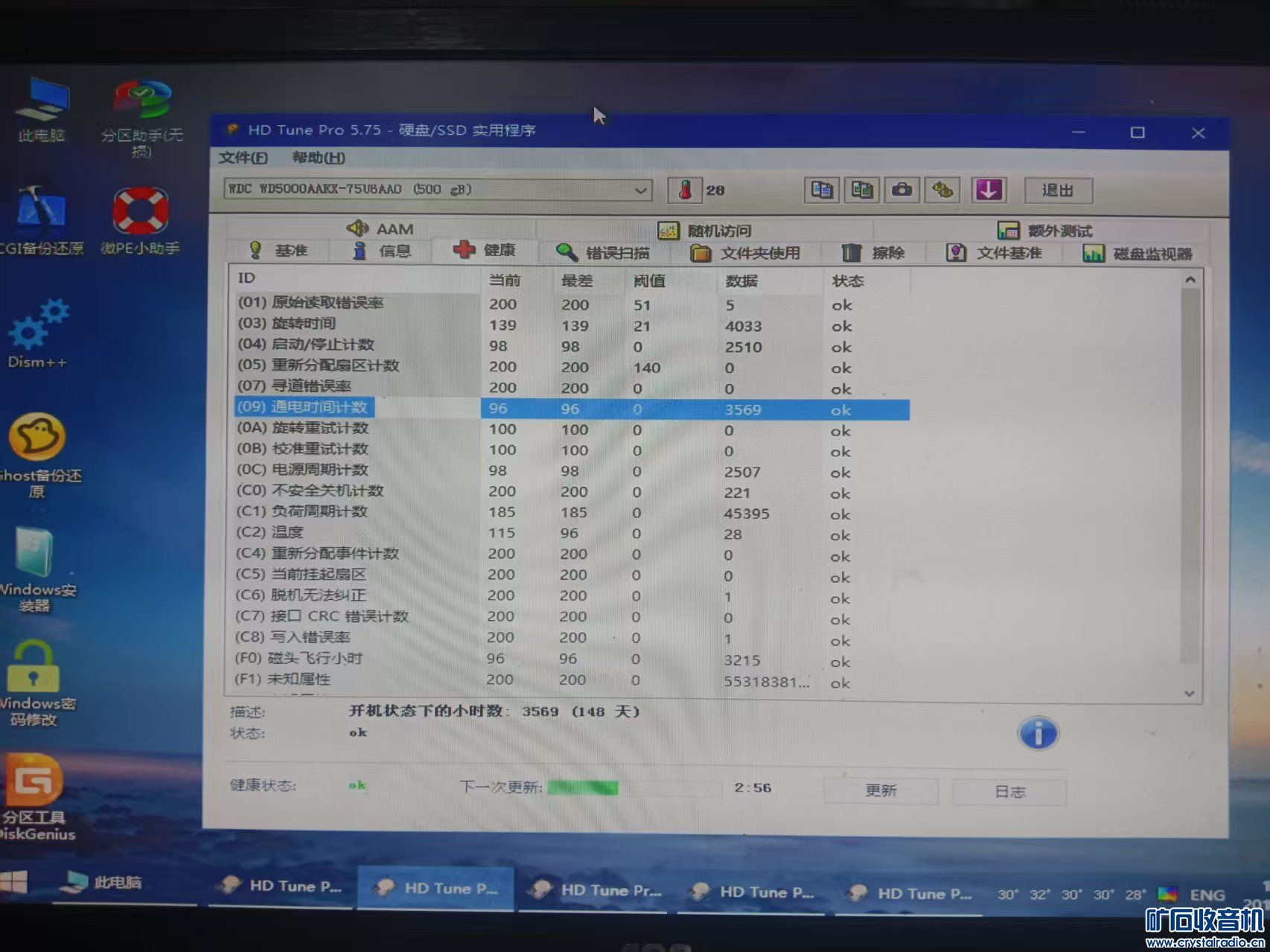The width and height of the screenshot is (1270, 952).
Task: Select the 健康 tab
Action: point(484,250)
